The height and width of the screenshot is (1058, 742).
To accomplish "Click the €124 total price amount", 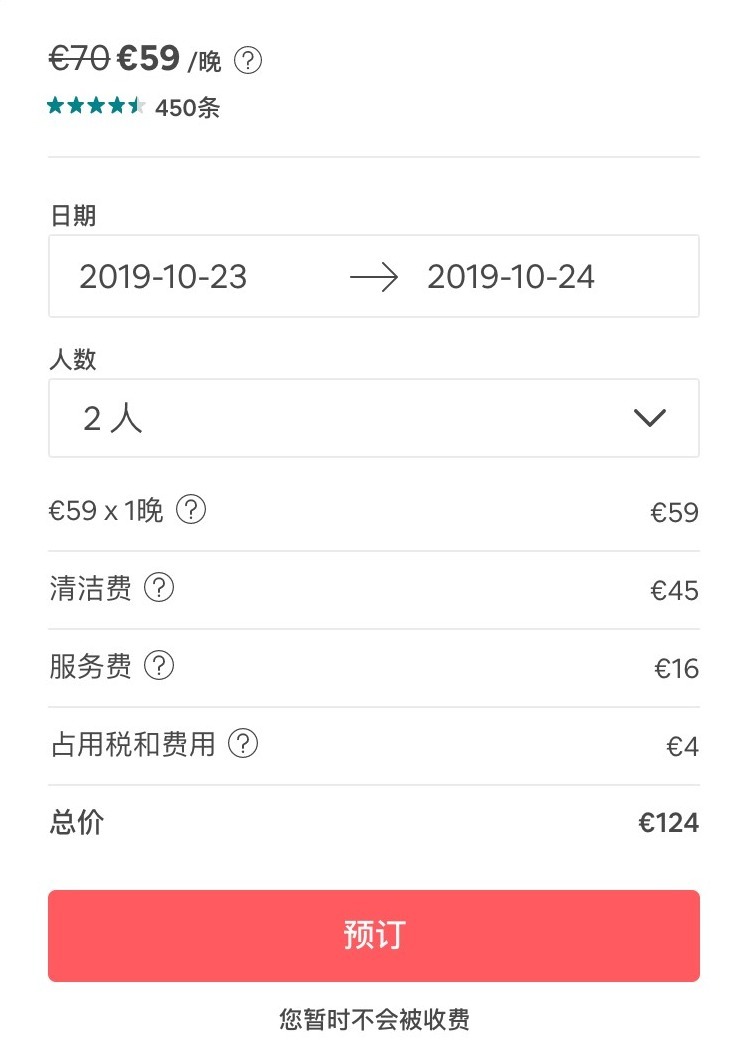I will (669, 823).
